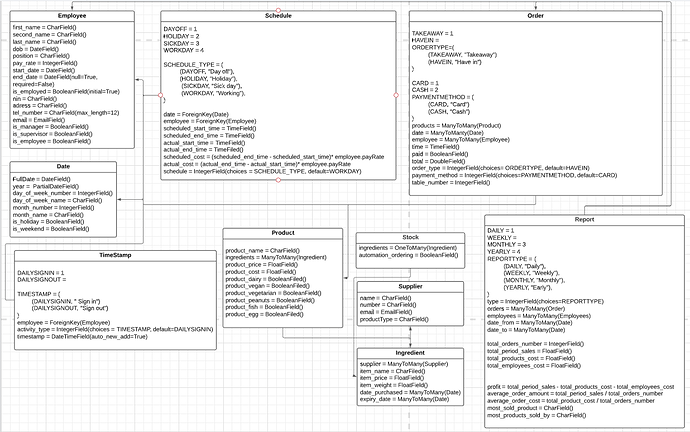Click 'productType = CharField()' in Supplier
Viewport: 690px width, 432px height.
[x=394, y=320]
